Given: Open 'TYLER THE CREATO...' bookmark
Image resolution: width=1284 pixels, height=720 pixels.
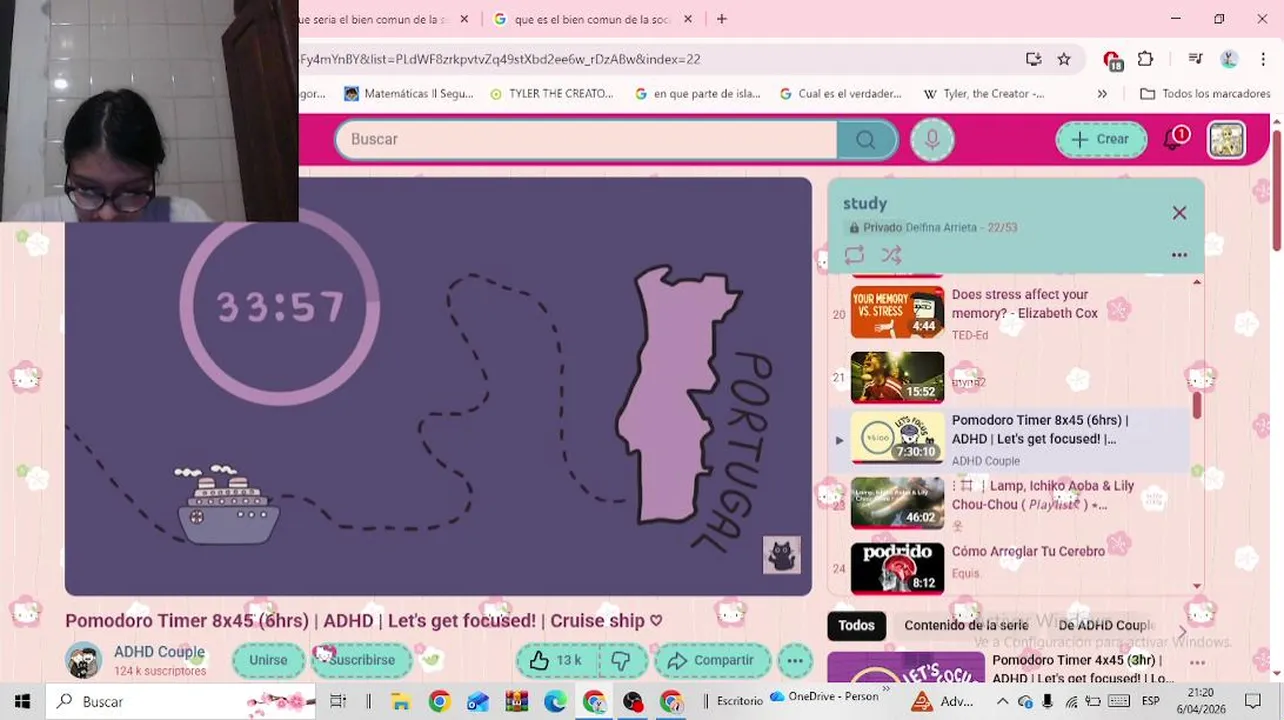Looking at the screenshot, I should tap(552, 94).
